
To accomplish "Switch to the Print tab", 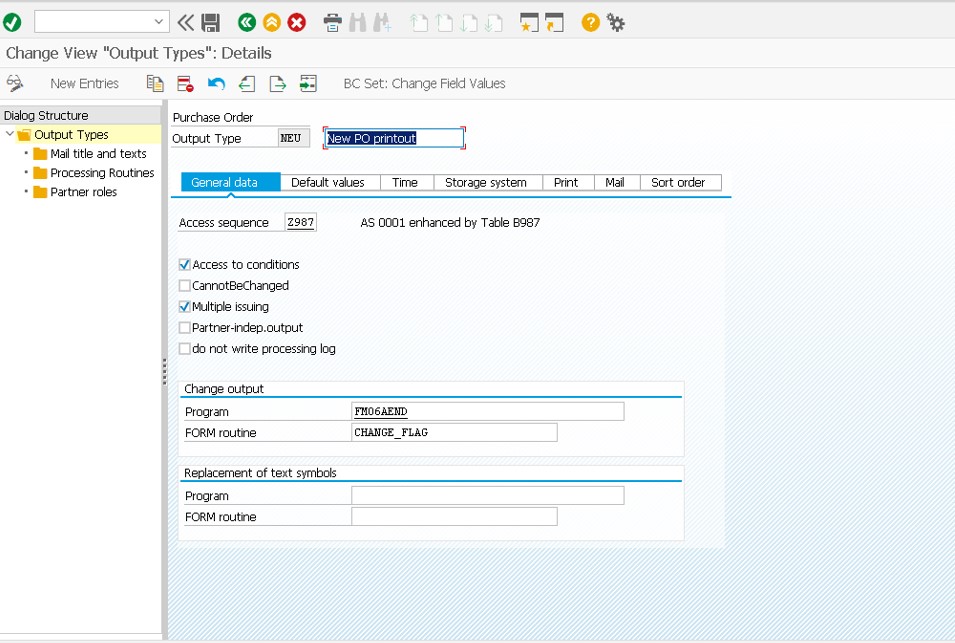I will pos(568,182).
